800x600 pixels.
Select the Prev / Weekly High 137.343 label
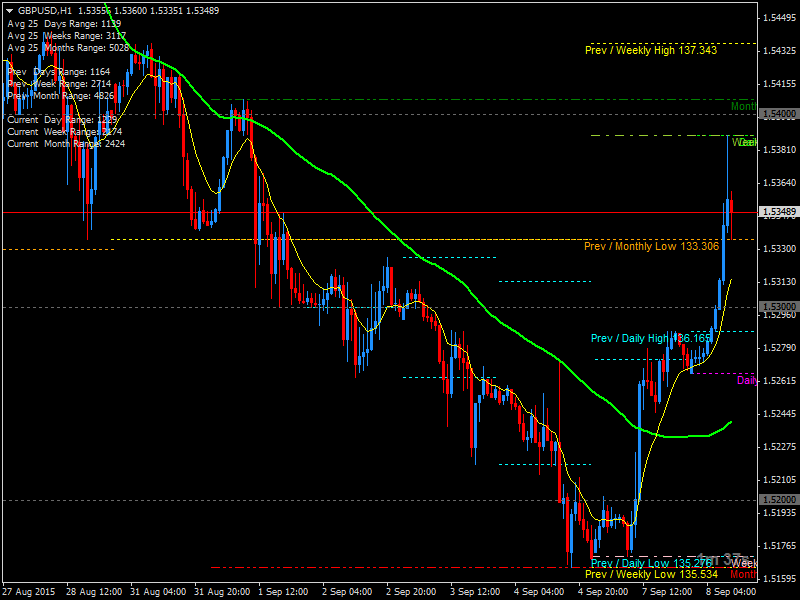point(651,50)
